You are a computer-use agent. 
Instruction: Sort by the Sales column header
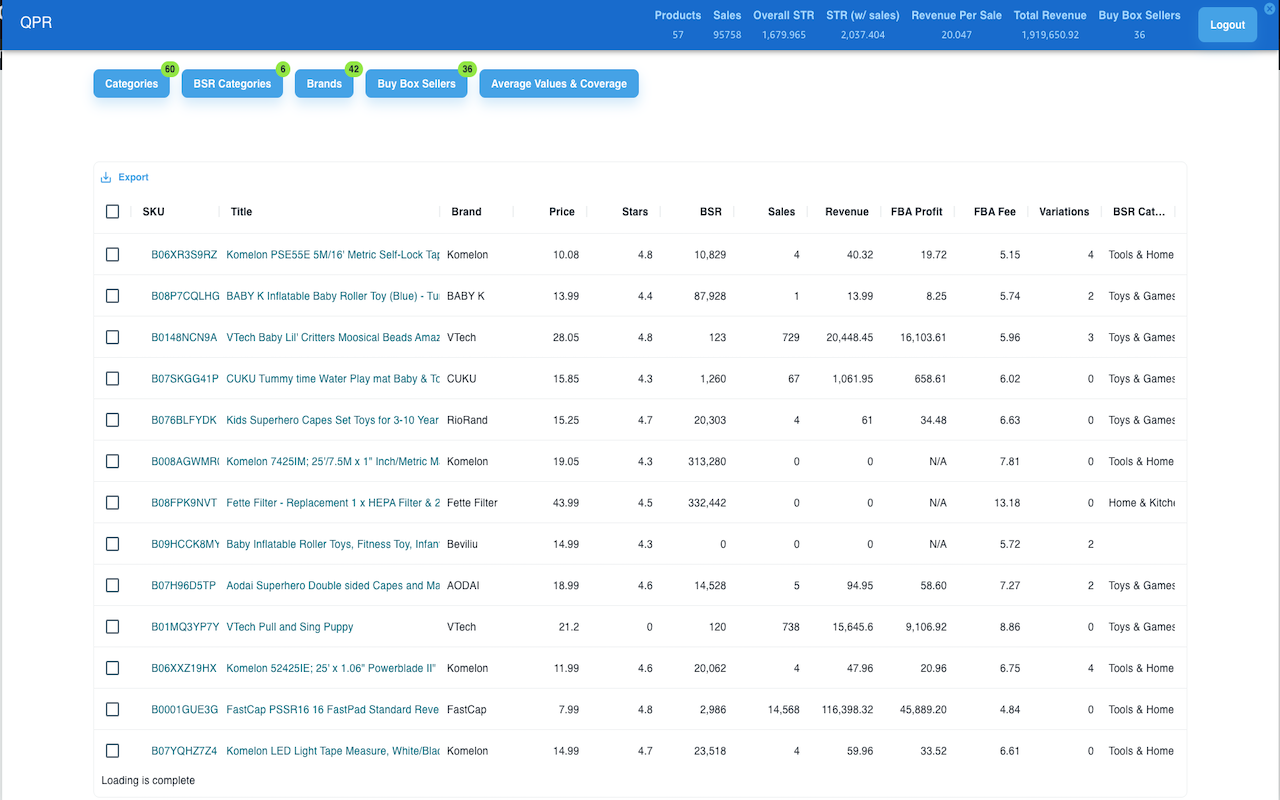(782, 212)
